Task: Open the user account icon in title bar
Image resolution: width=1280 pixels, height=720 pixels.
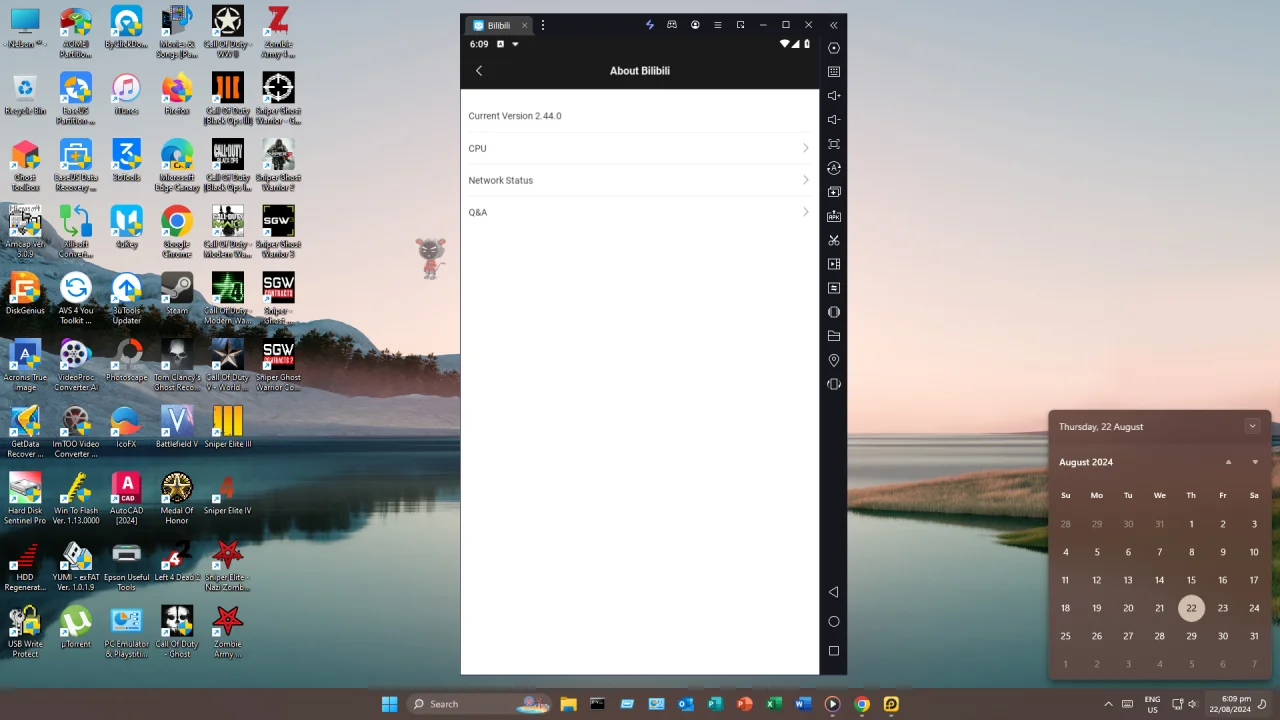Action: click(695, 25)
